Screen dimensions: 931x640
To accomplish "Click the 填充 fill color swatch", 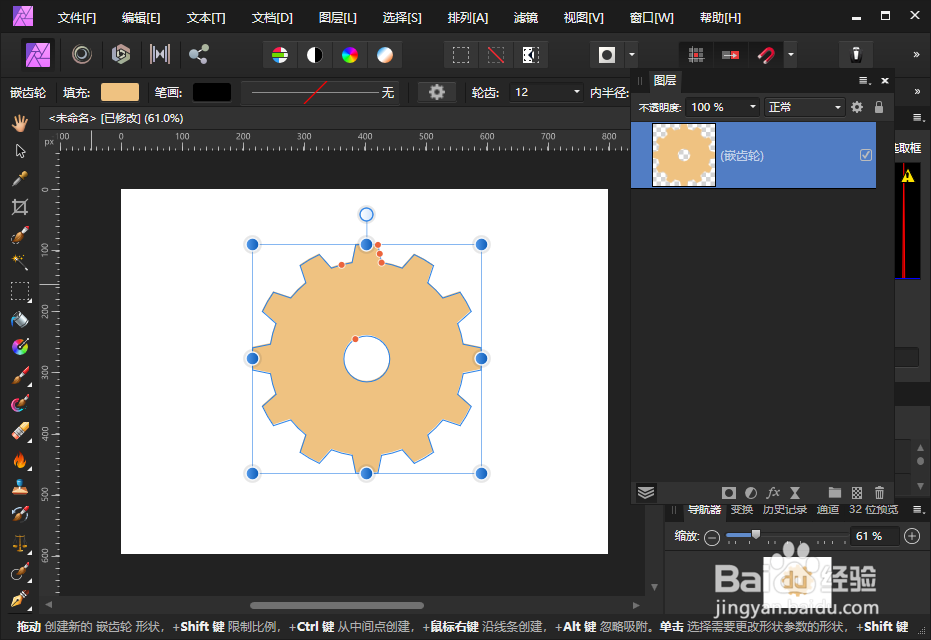I will pos(119,92).
